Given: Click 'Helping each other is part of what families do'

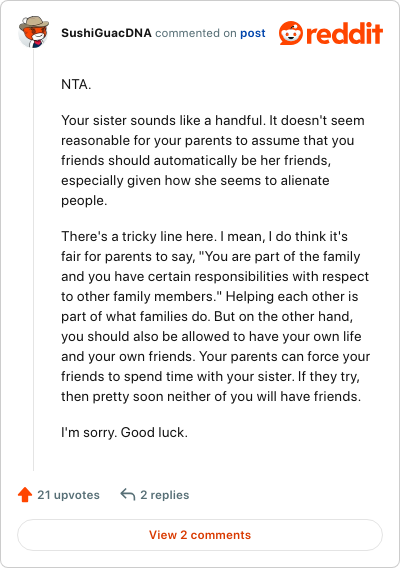Looking at the screenshot, I should tap(209, 306).
